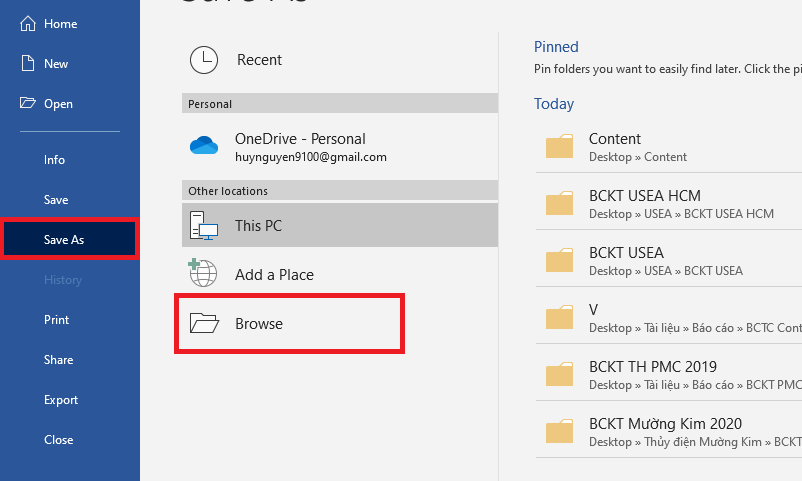Click the This PC computer icon

click(x=204, y=225)
